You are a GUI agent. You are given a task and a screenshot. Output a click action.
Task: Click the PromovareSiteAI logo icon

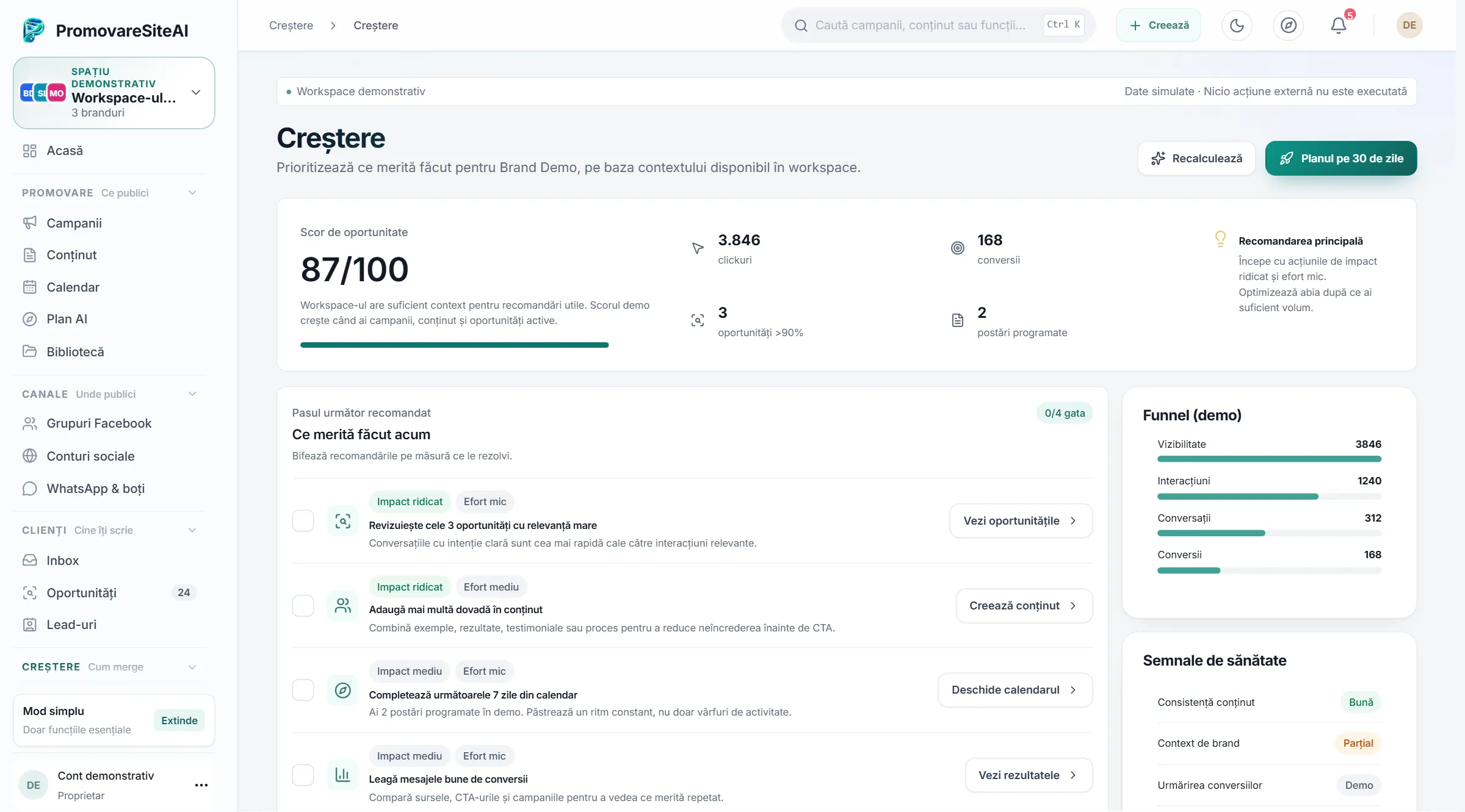click(34, 30)
